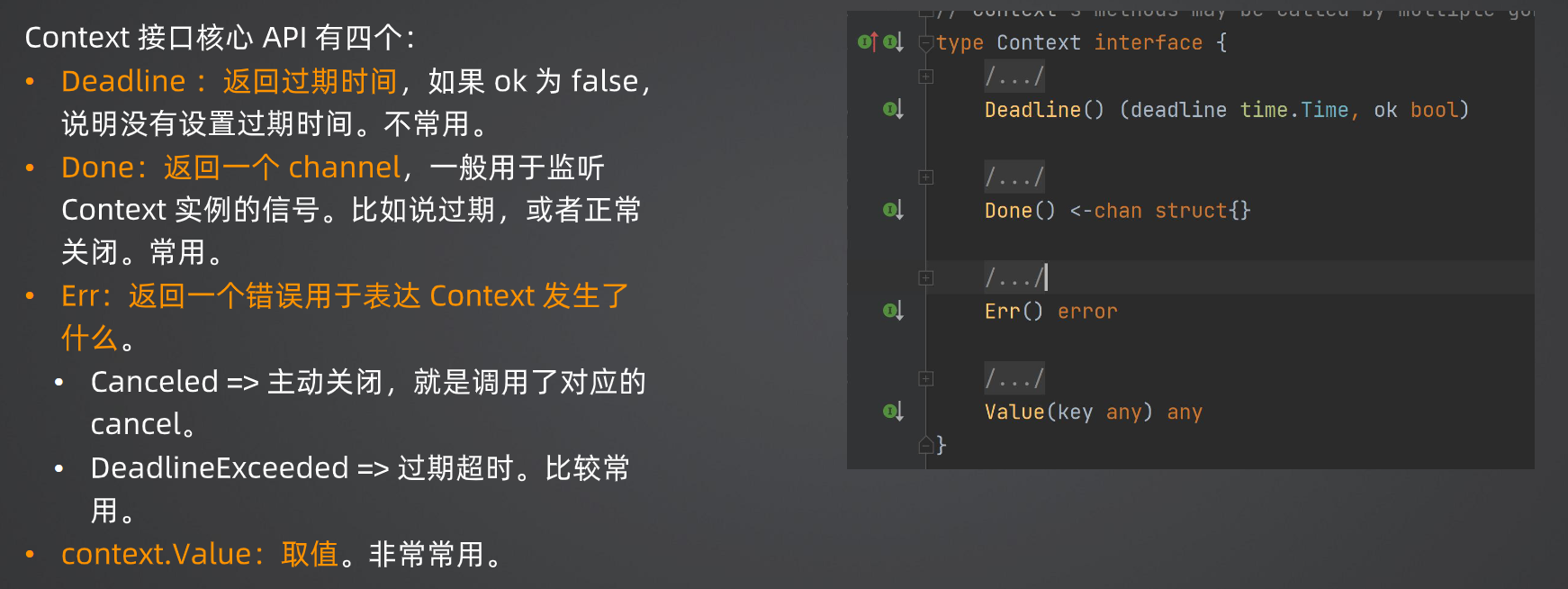
Task: Expand folded comment above Done method
Action: coord(925,177)
